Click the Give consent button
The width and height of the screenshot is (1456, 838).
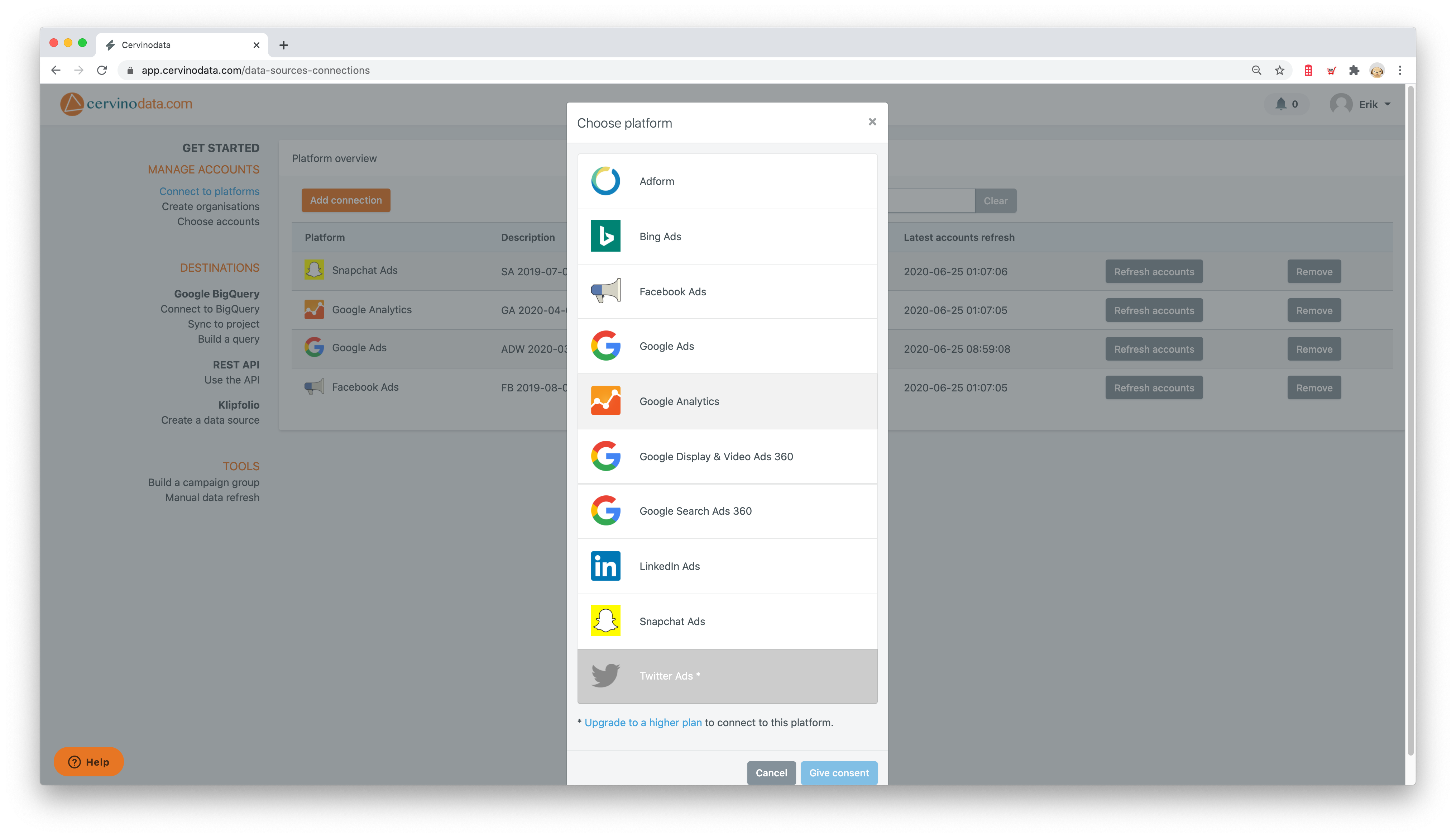tap(839, 773)
